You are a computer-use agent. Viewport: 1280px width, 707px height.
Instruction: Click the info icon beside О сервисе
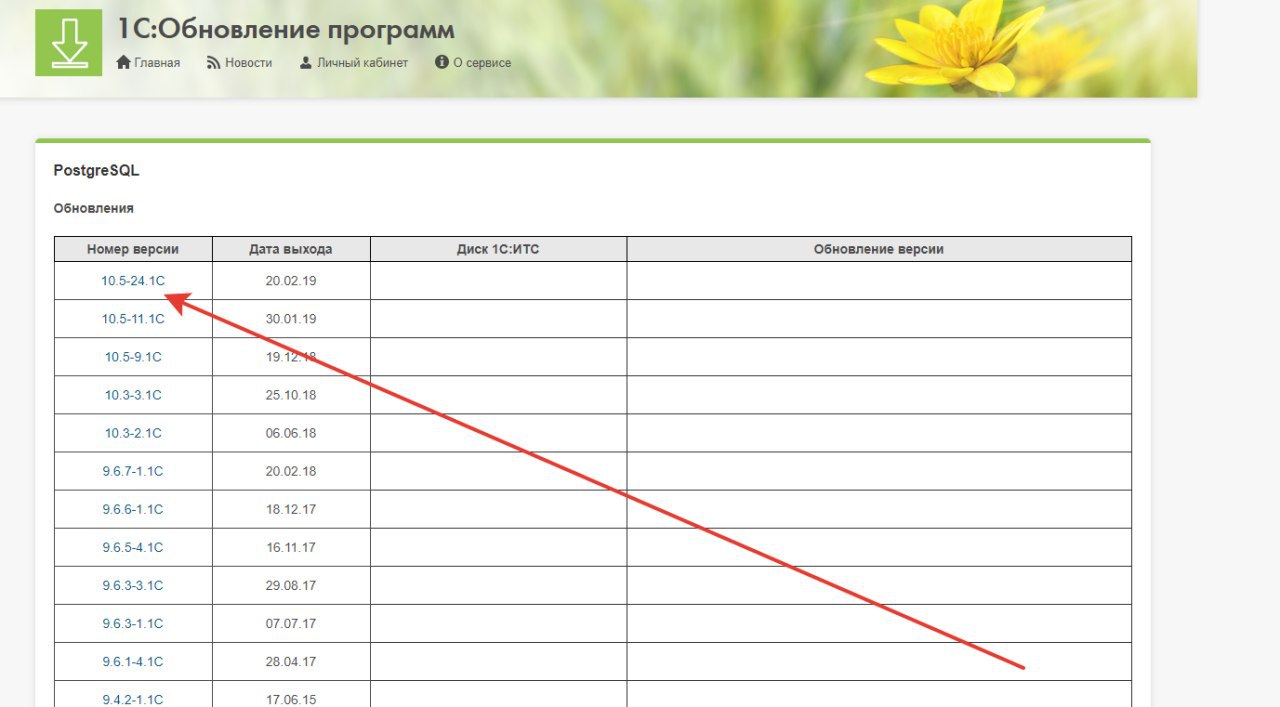pyautogui.click(x=442, y=62)
